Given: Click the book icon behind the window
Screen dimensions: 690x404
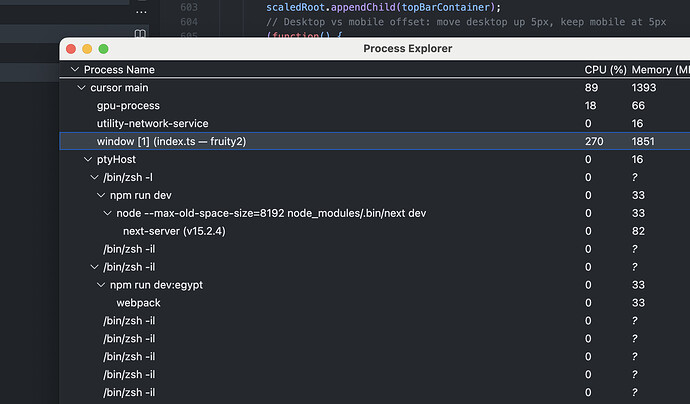Looking at the screenshot, I should [x=140, y=35].
